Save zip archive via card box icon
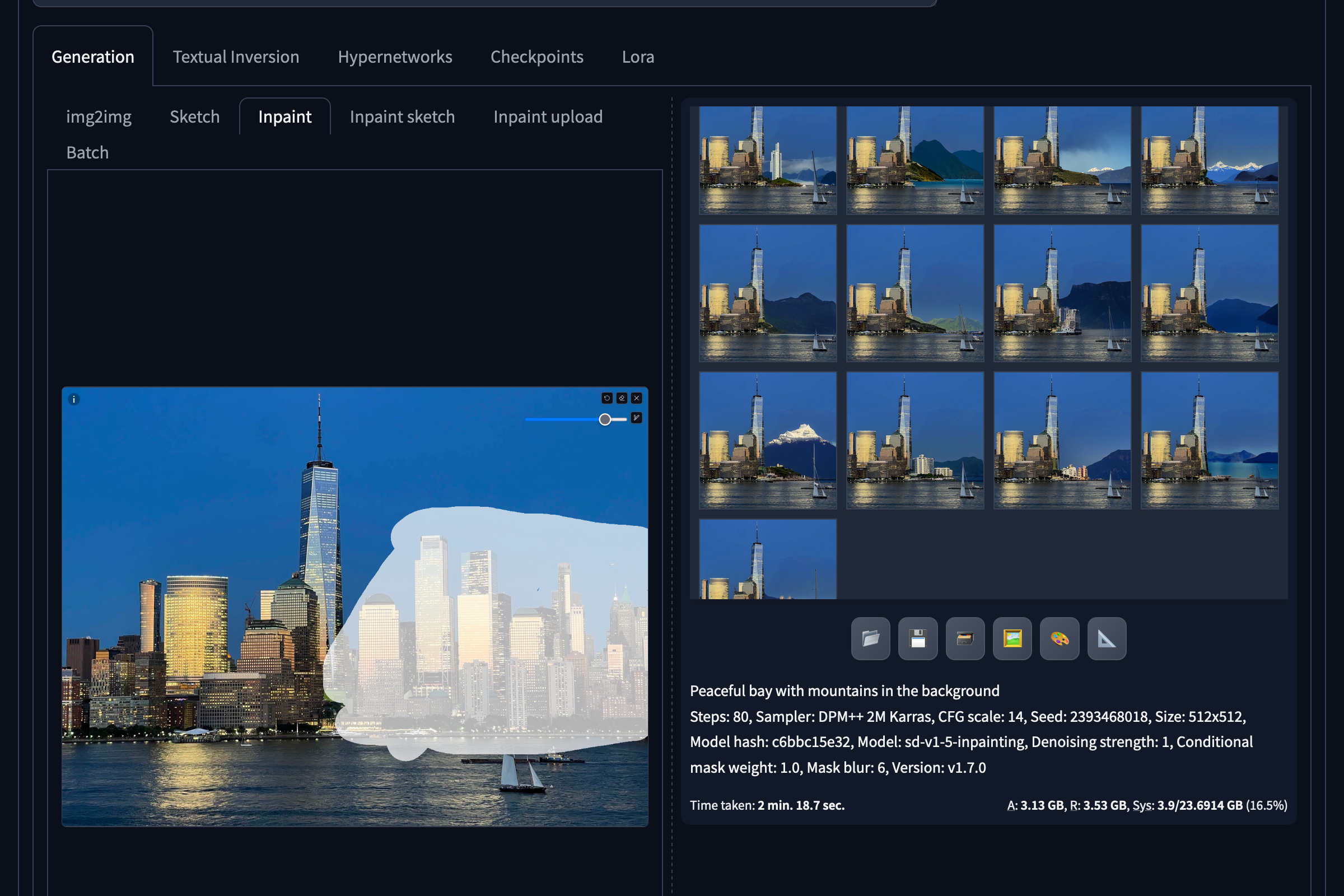1344x896 pixels. click(x=965, y=638)
